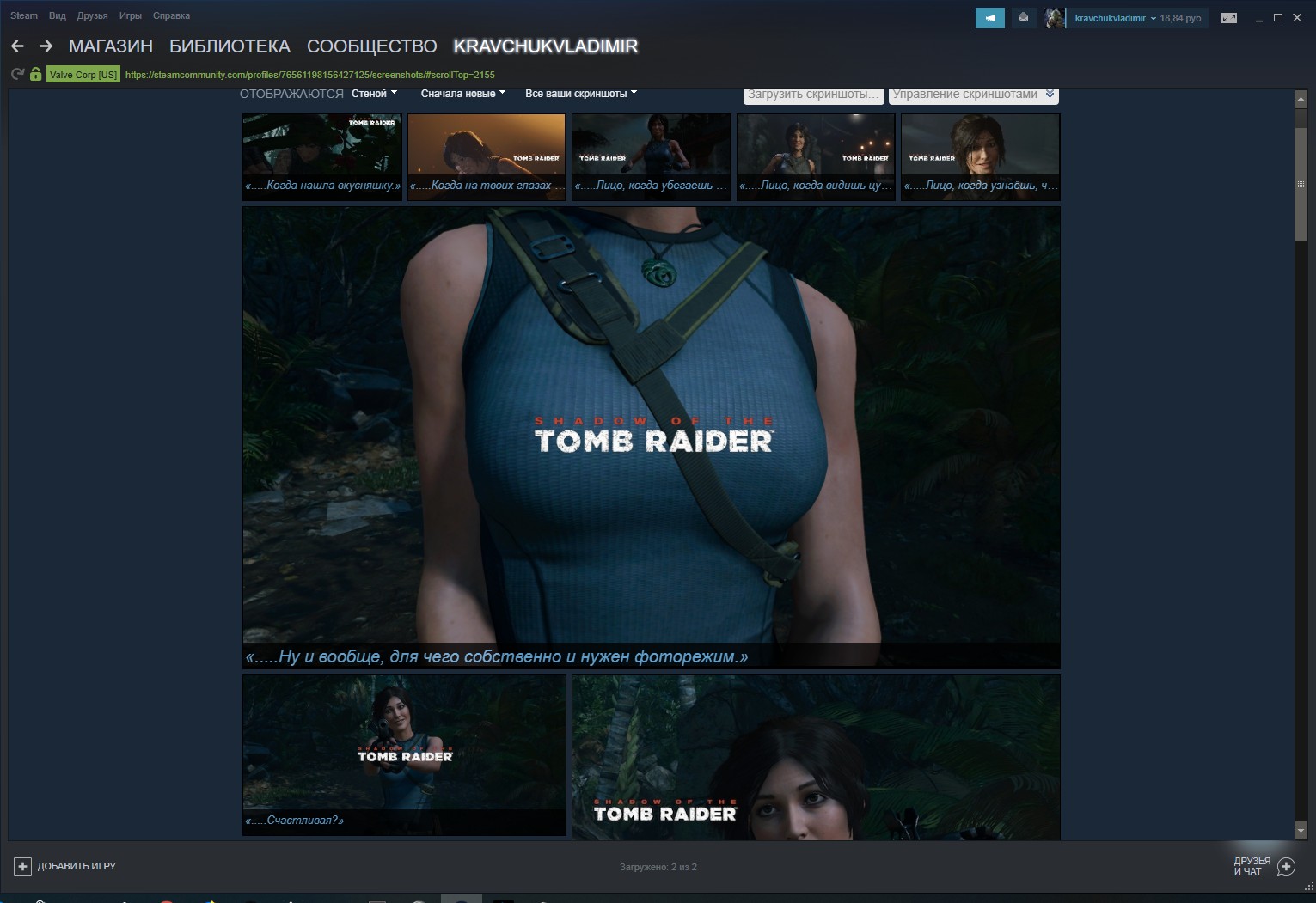
Task: Click the back navigation arrow
Action: pos(17,46)
